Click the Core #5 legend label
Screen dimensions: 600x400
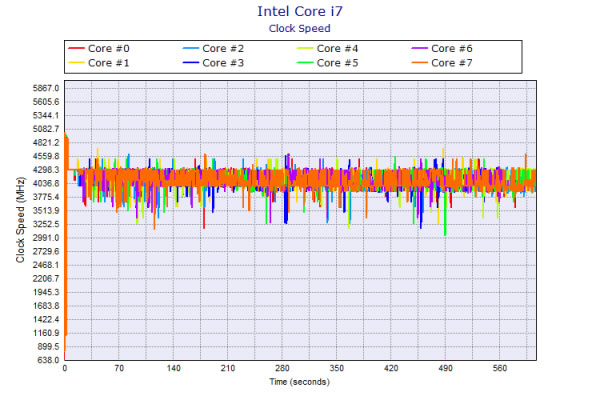(338, 63)
